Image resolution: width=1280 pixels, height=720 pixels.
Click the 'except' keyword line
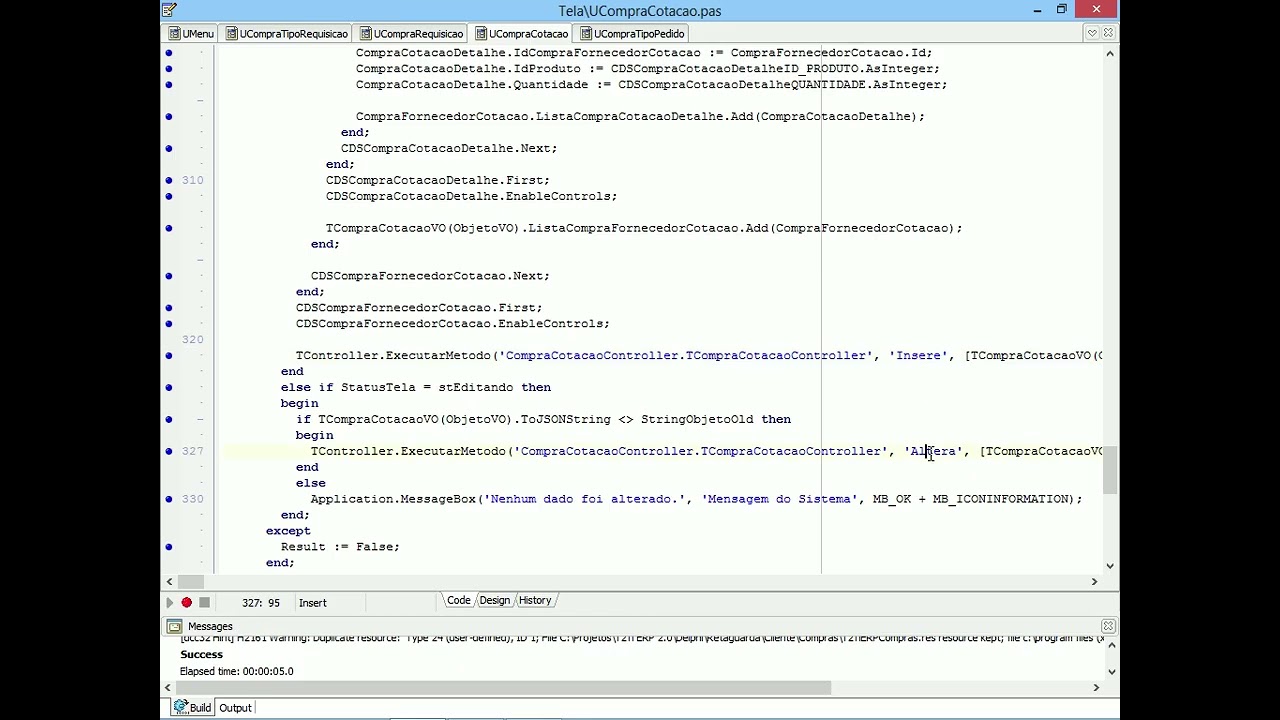[x=288, y=531]
